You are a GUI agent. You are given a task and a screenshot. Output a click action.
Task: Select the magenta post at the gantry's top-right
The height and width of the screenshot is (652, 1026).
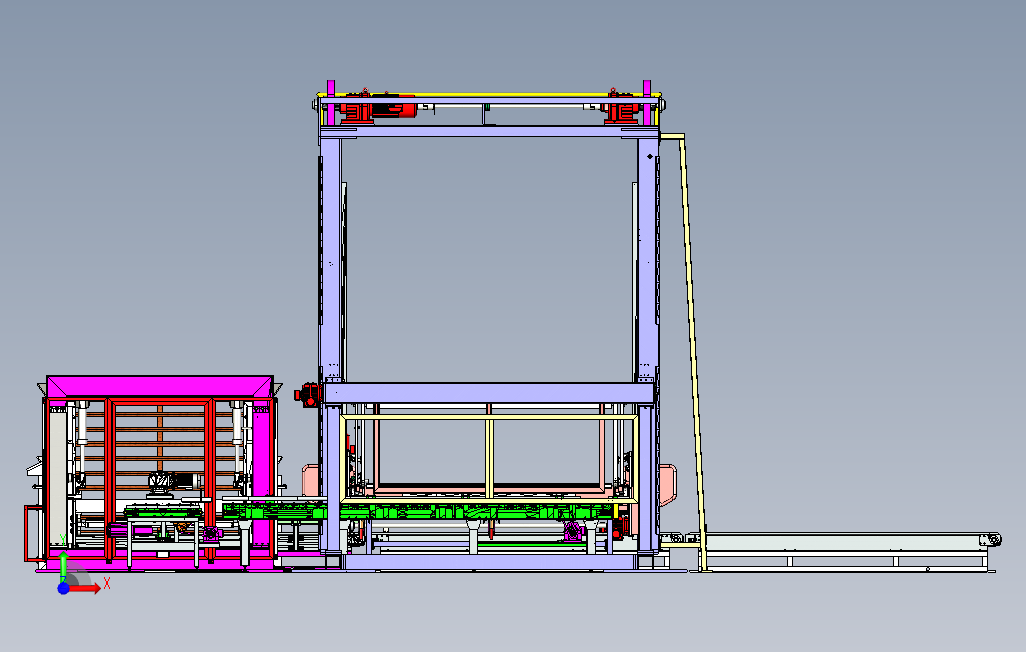(647, 102)
